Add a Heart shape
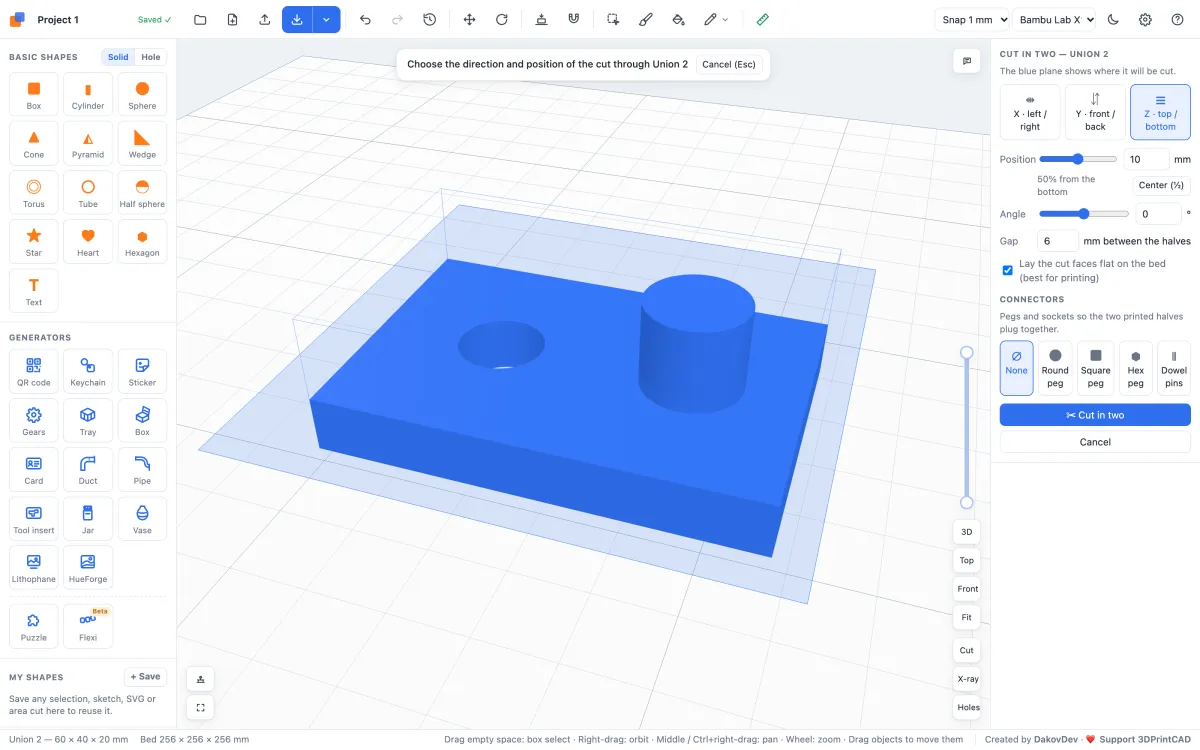Screen dimensions: 1200x750 [x=88, y=241]
